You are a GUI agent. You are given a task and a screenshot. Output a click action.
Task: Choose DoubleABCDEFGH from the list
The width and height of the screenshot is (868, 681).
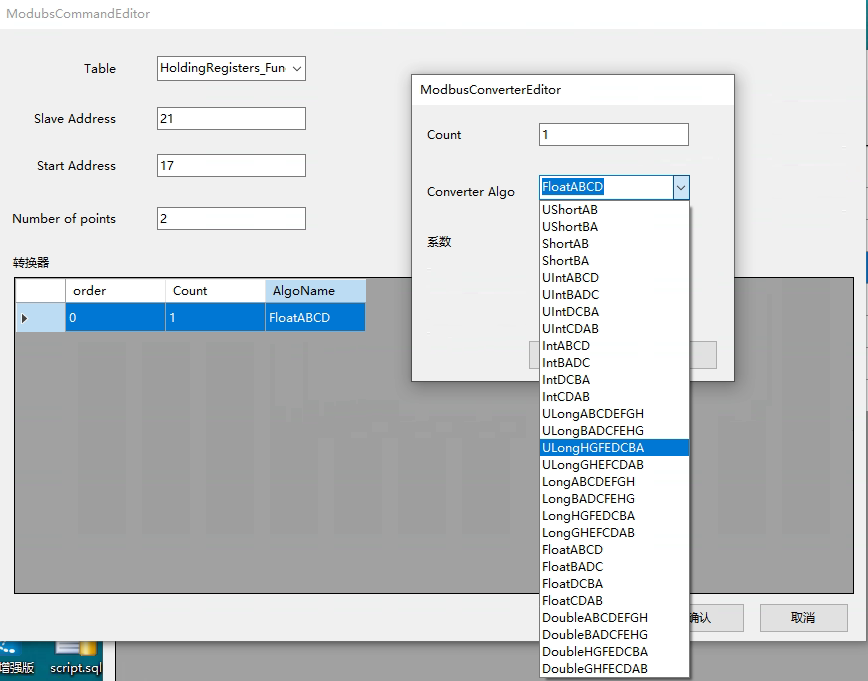[x=595, y=618]
